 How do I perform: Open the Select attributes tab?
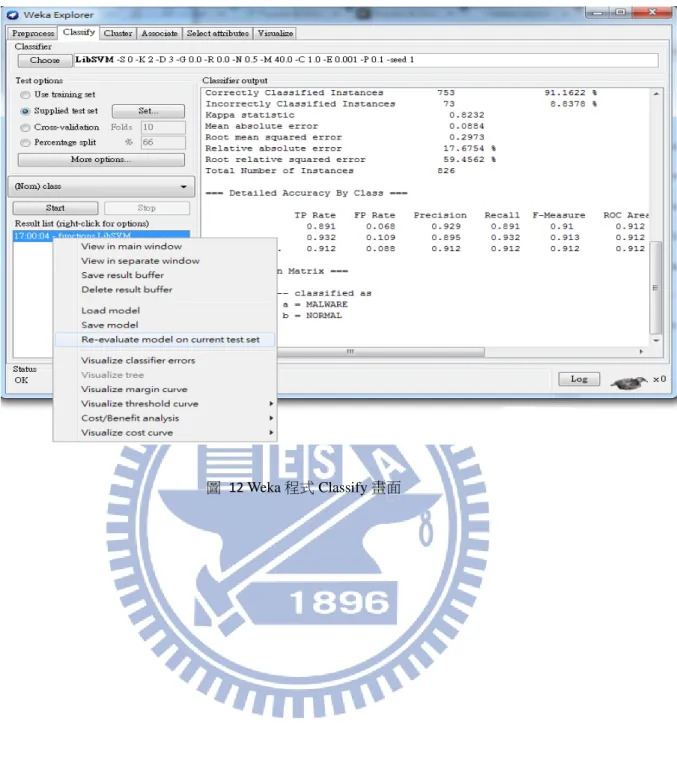pos(218,33)
